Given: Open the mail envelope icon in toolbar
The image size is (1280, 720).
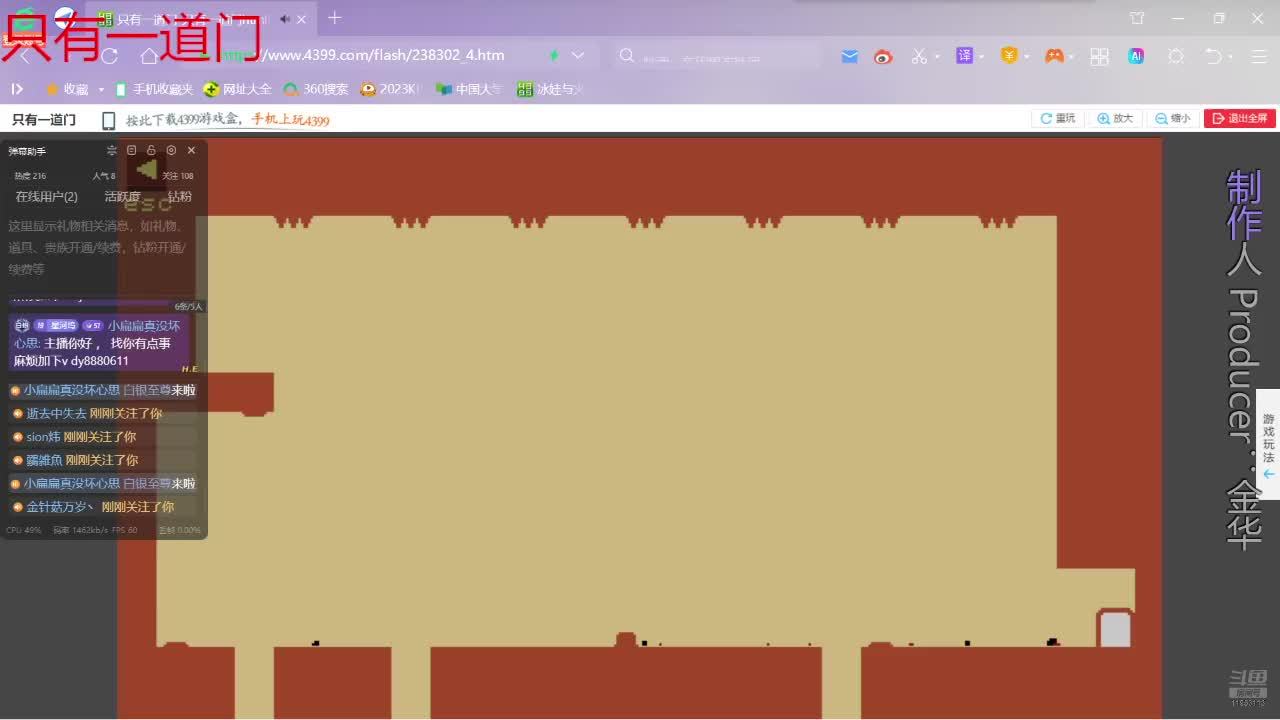Looking at the screenshot, I should click(x=849, y=56).
